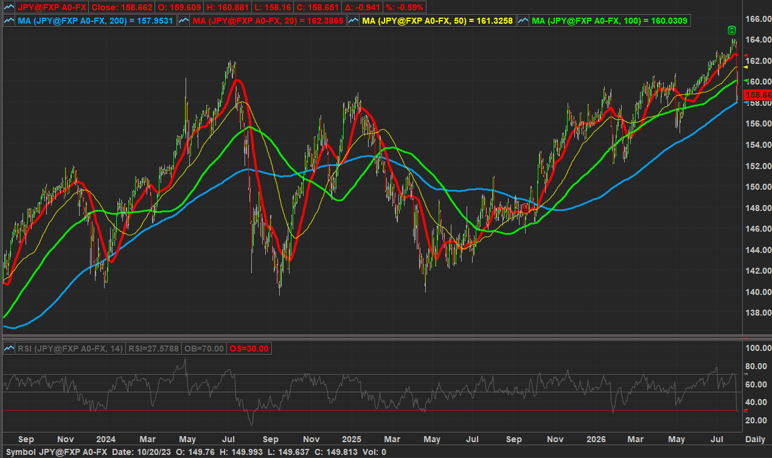Click the red 158.66 current price tag

[758, 95]
